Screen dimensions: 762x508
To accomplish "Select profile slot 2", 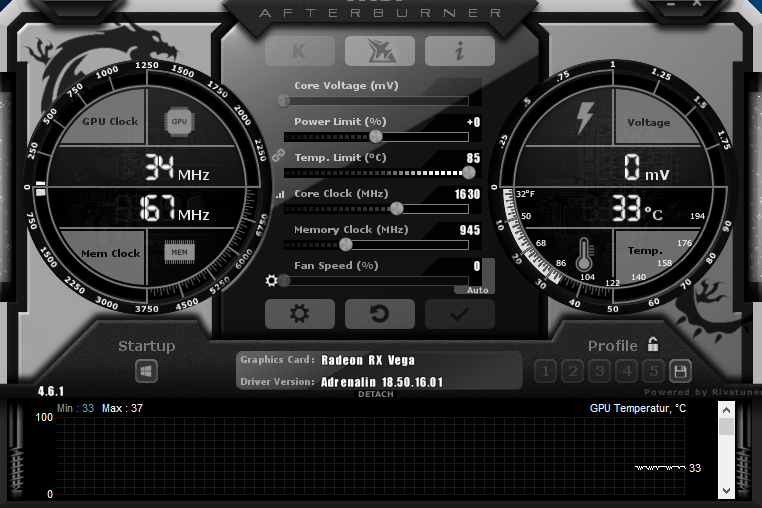I will (x=573, y=372).
